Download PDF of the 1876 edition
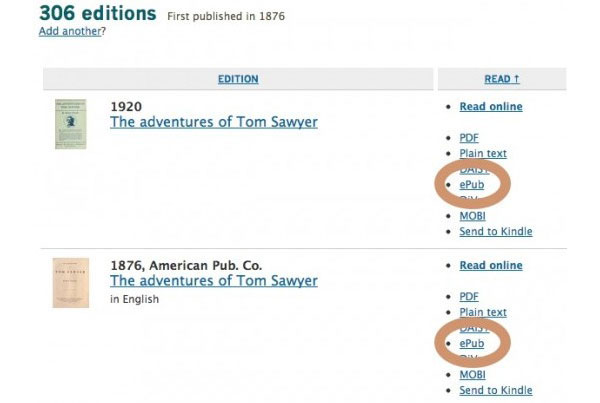Viewport: 600px width, 403px height. [x=469, y=297]
